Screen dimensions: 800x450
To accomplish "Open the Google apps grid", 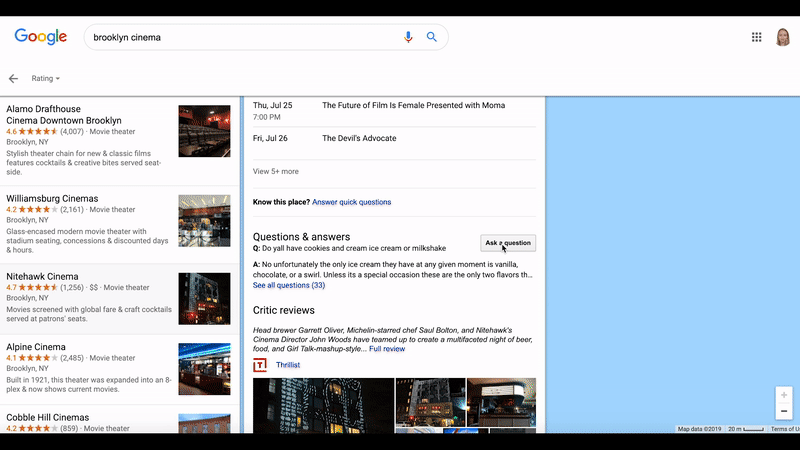I will [757, 37].
